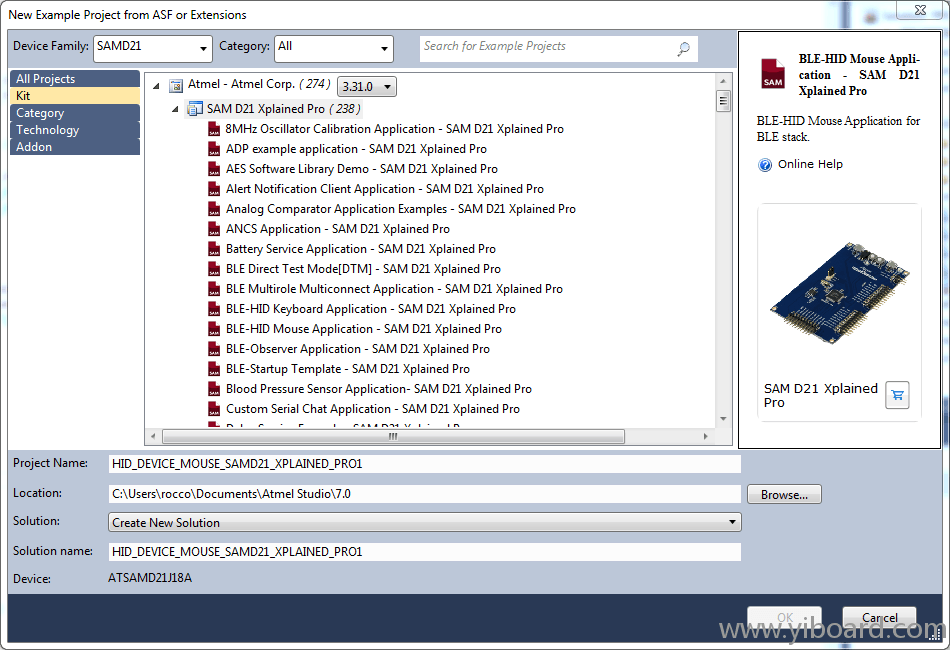Select 8MHz Oscillator Calibration Application text

(394, 129)
